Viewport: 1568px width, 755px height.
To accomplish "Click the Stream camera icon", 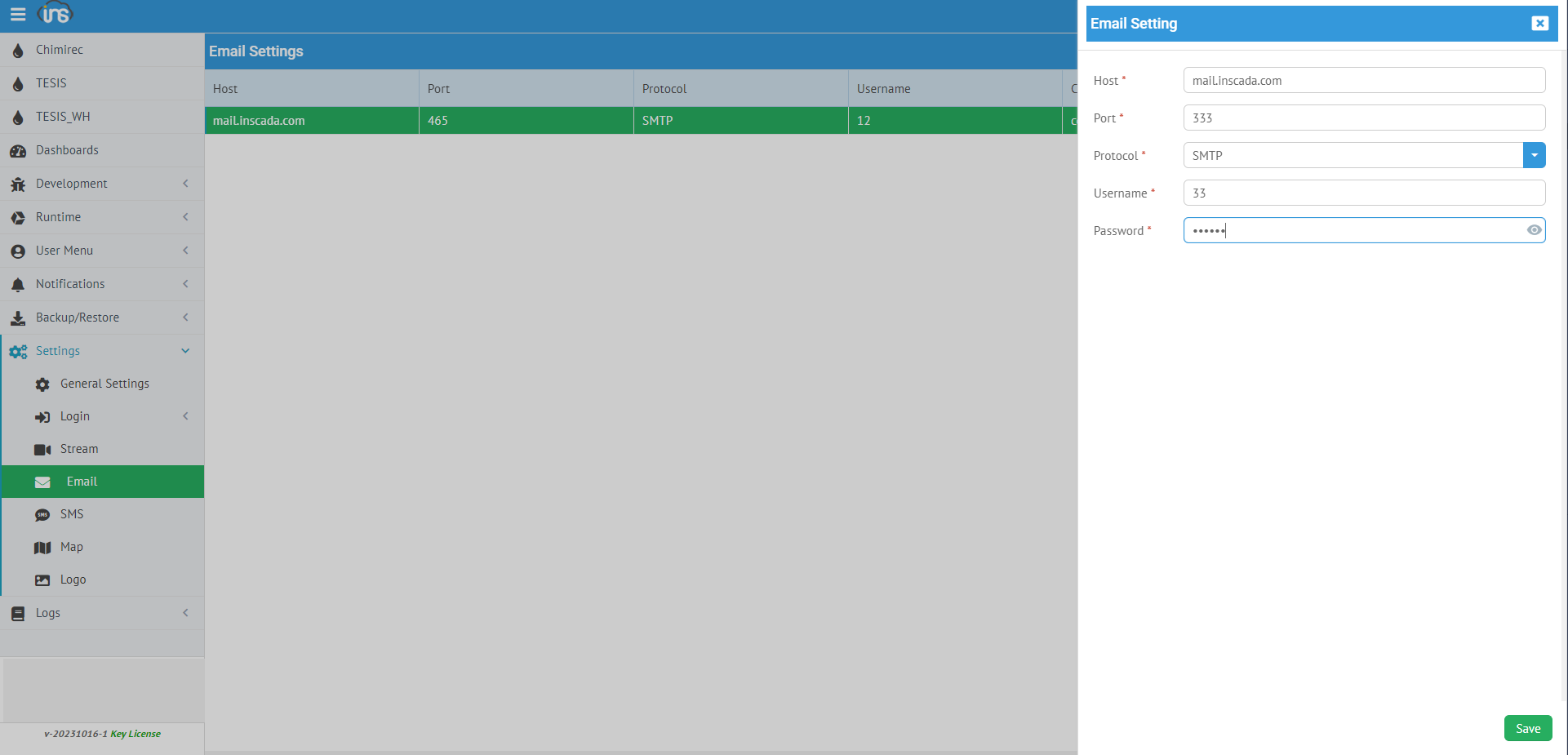I will pyautogui.click(x=42, y=450).
